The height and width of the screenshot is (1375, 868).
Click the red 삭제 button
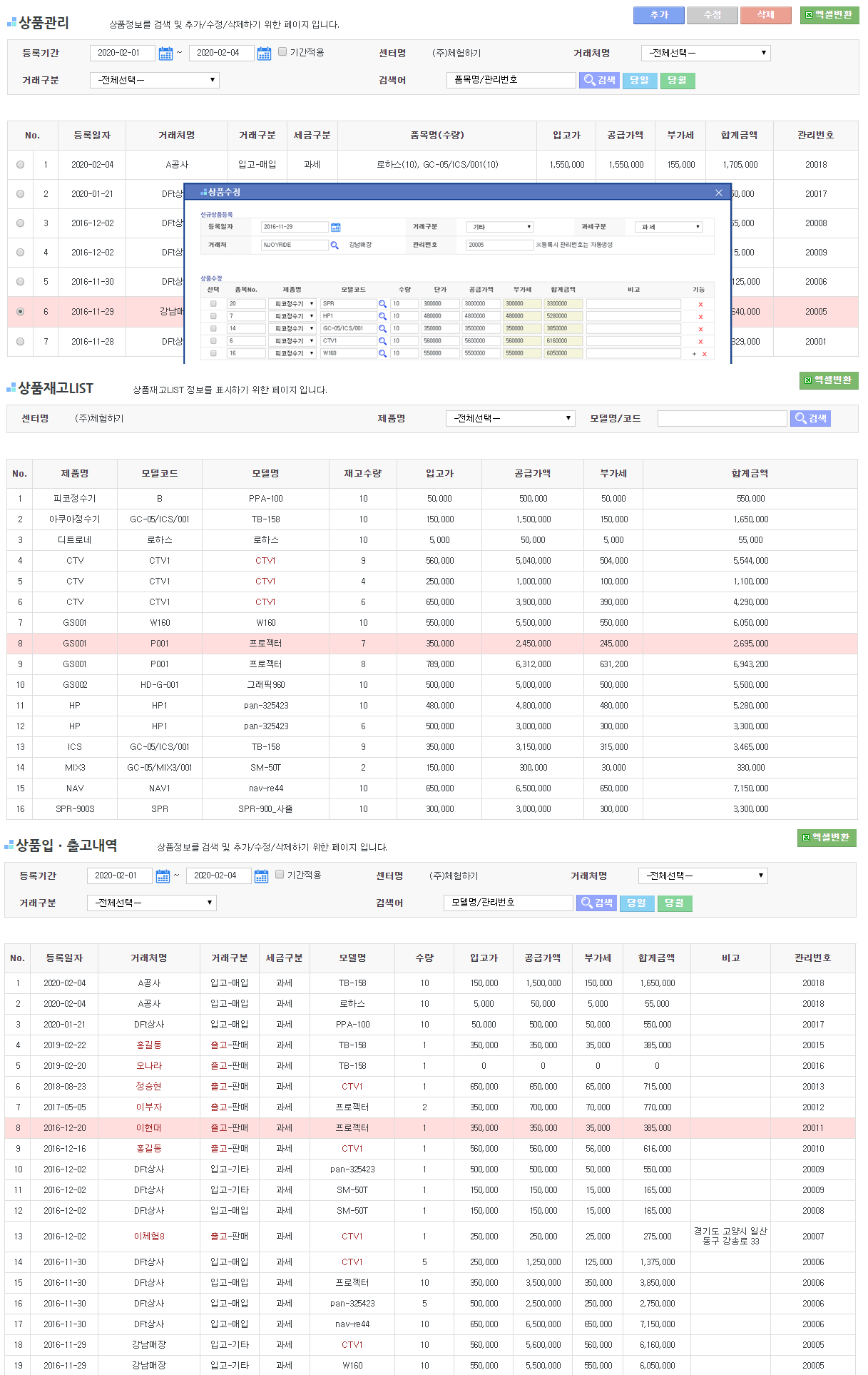click(x=765, y=15)
